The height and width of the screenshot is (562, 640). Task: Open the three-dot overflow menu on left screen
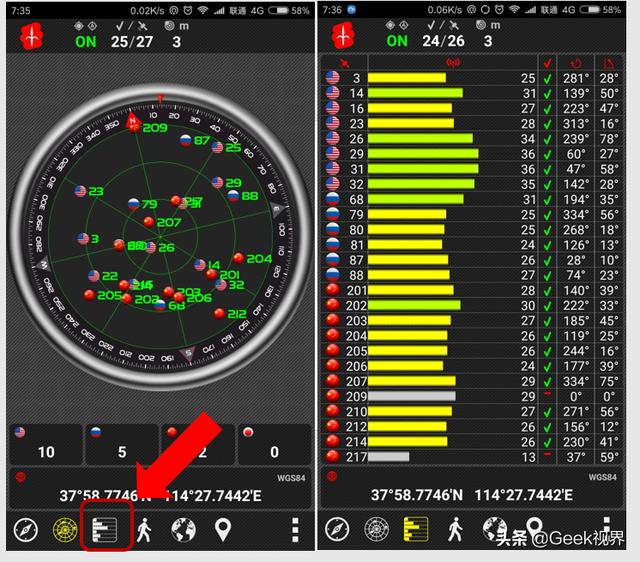(x=294, y=529)
